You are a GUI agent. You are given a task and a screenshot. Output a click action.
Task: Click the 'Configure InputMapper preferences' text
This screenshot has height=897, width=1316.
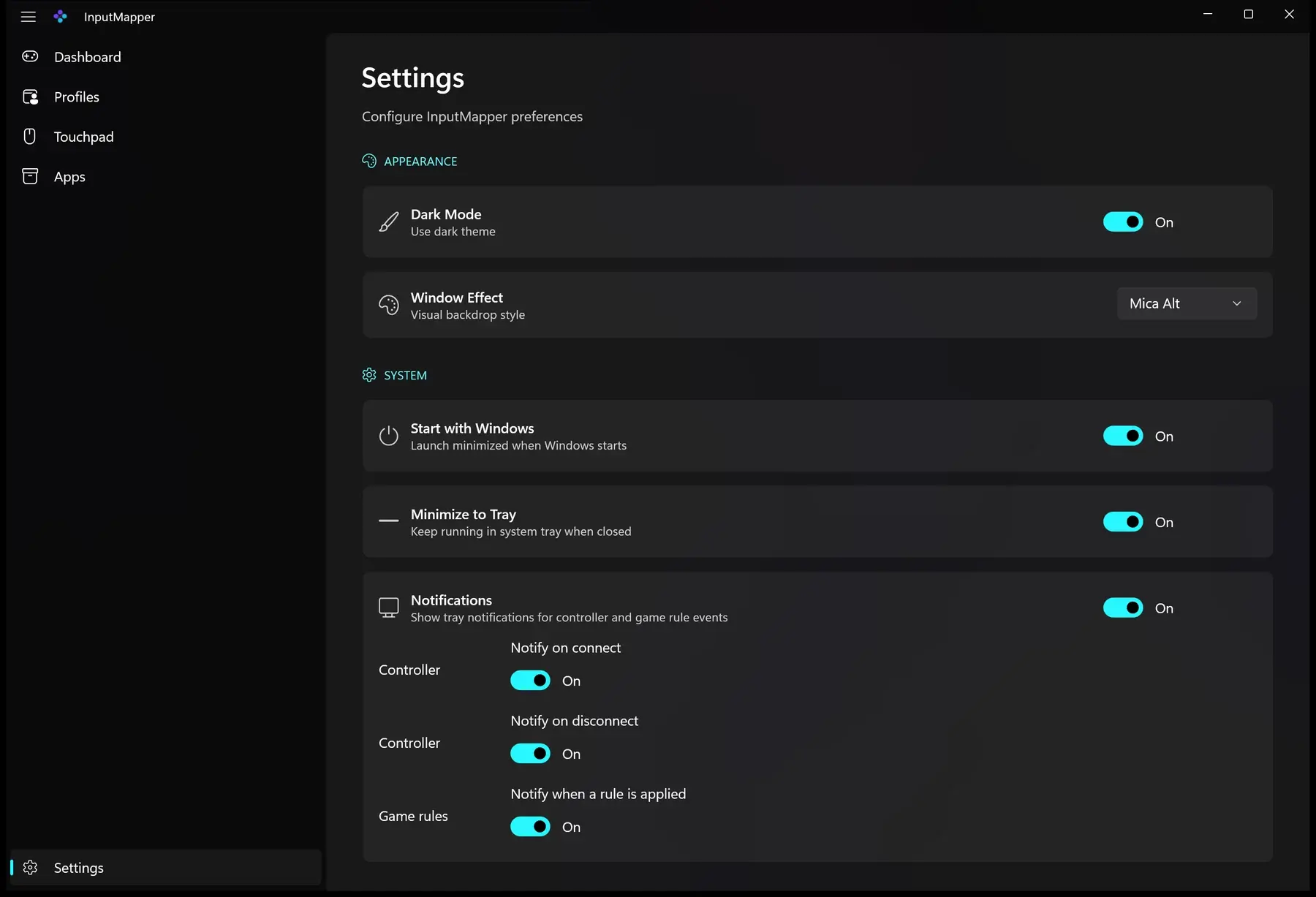click(x=472, y=116)
